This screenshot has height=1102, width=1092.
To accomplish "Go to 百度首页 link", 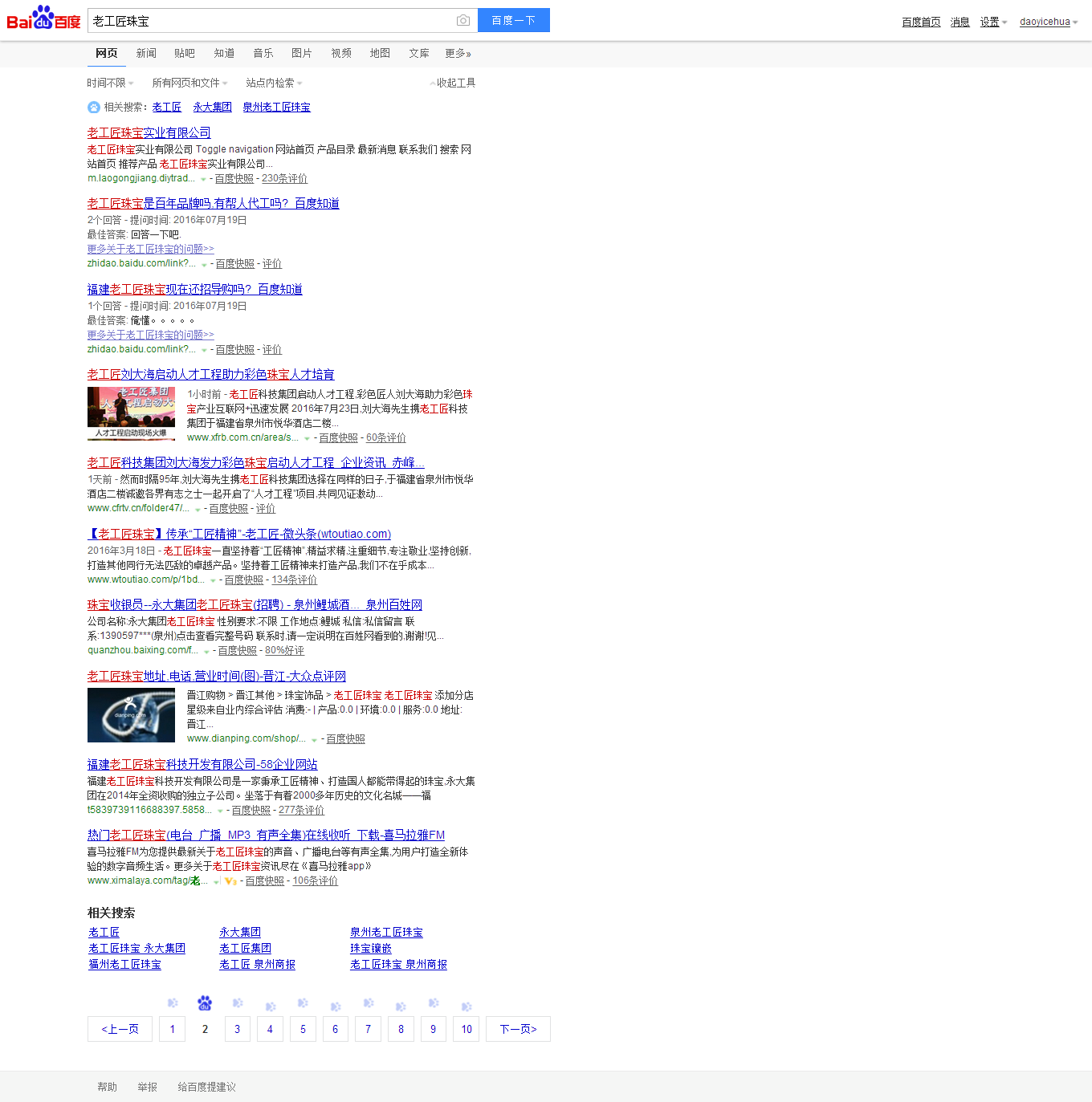I will (921, 22).
